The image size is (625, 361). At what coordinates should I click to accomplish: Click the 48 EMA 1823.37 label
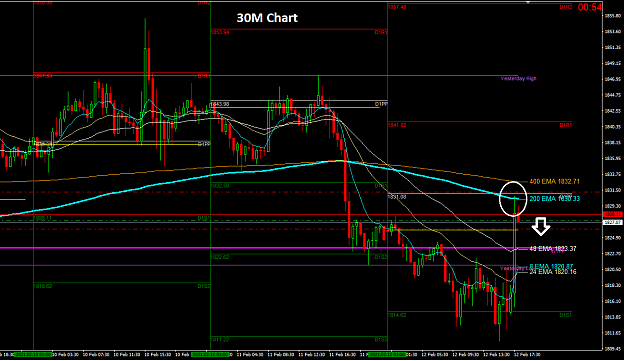pos(552,249)
